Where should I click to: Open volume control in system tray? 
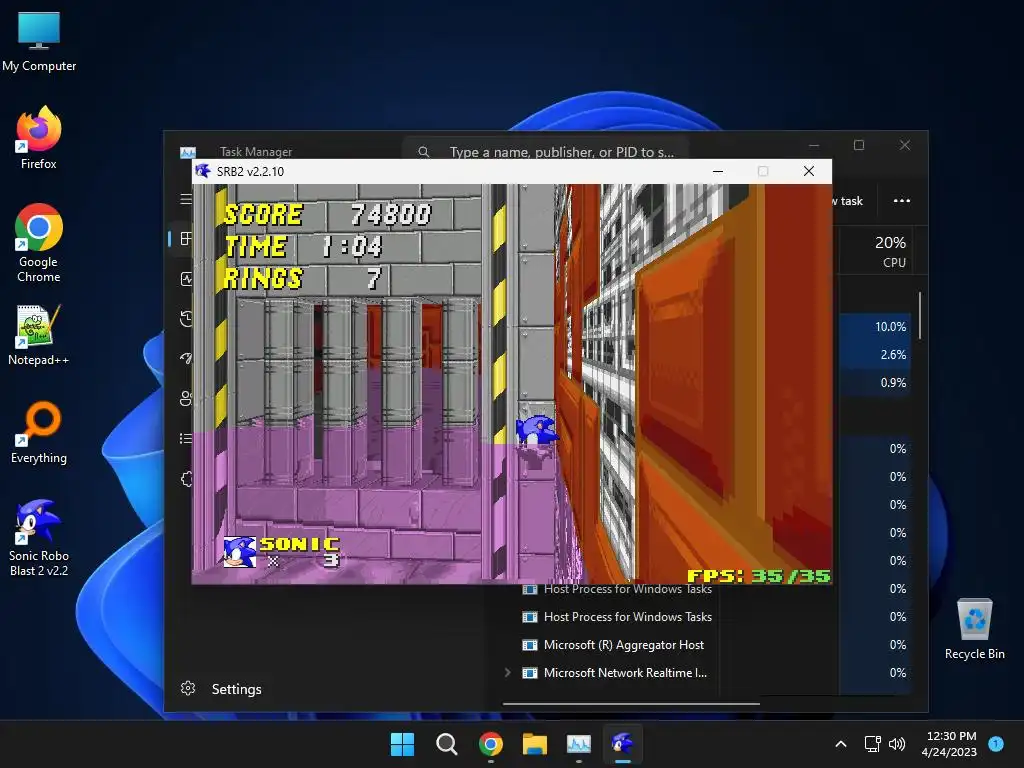pos(897,744)
